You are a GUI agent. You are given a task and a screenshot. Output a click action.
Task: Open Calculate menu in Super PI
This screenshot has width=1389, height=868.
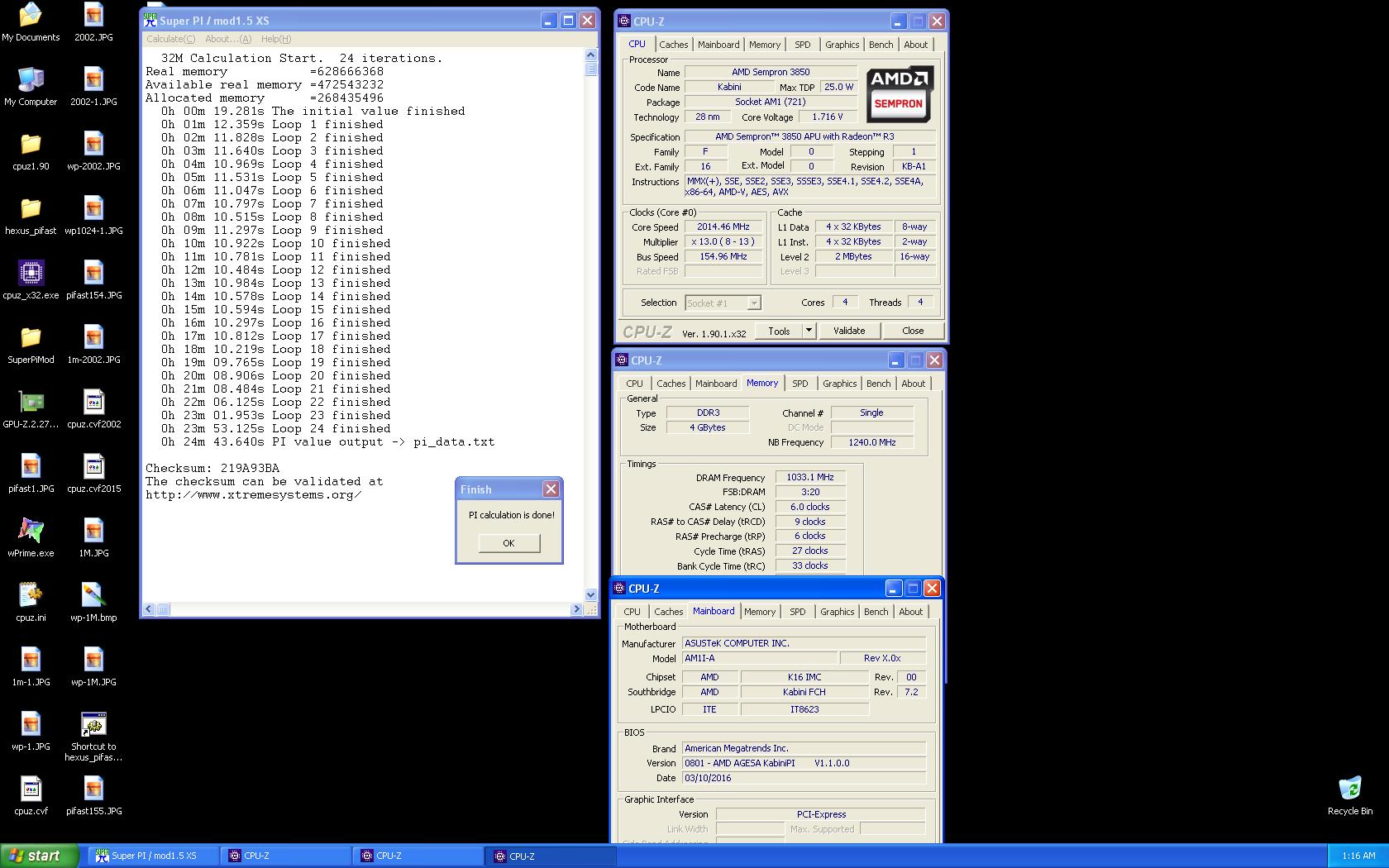(x=170, y=39)
